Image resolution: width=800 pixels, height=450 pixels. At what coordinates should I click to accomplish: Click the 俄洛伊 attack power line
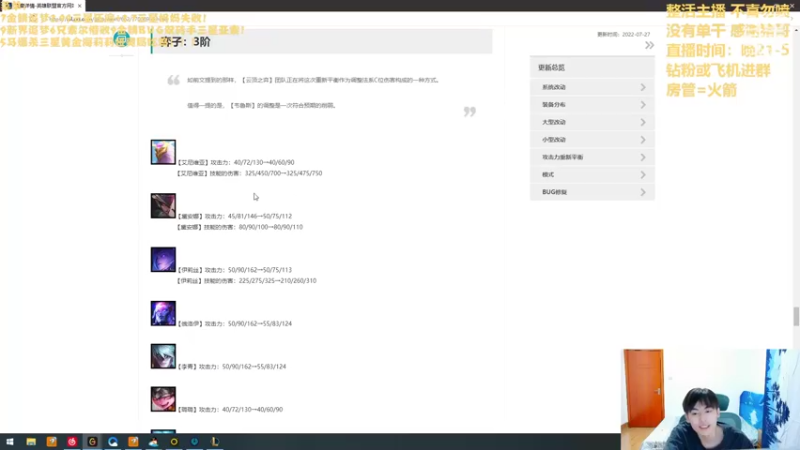click(x=234, y=324)
